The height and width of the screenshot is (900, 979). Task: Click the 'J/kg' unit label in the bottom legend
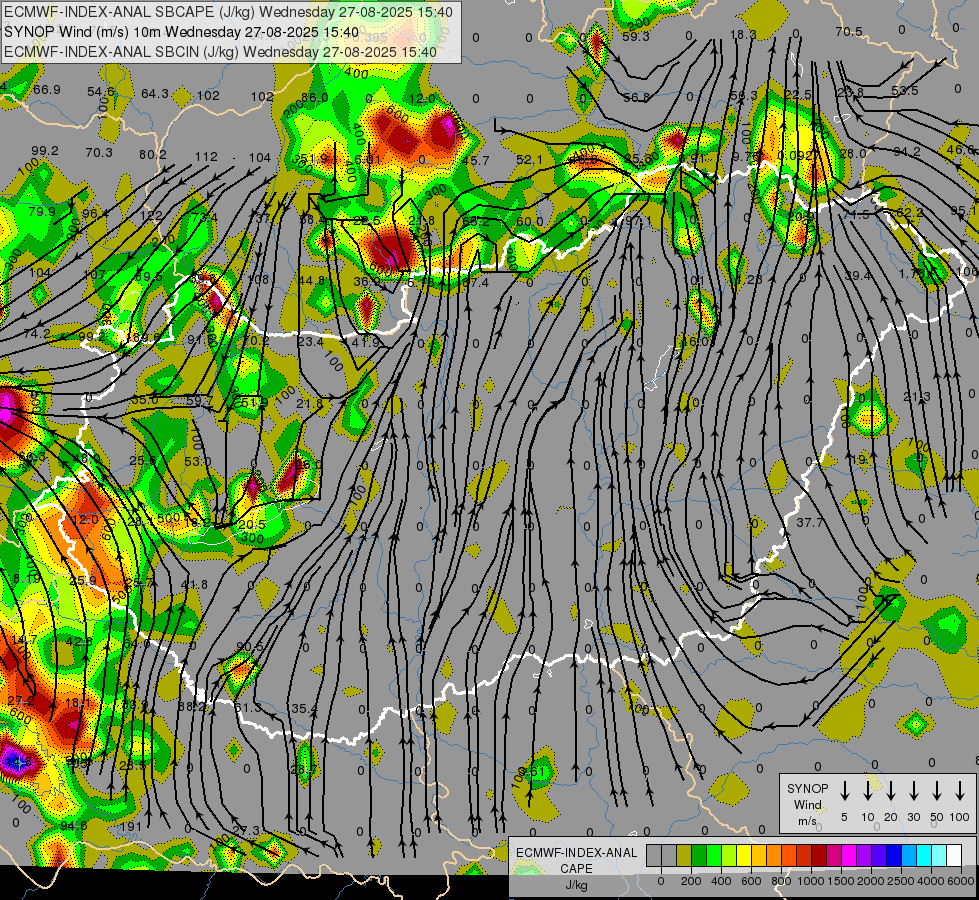click(x=576, y=884)
